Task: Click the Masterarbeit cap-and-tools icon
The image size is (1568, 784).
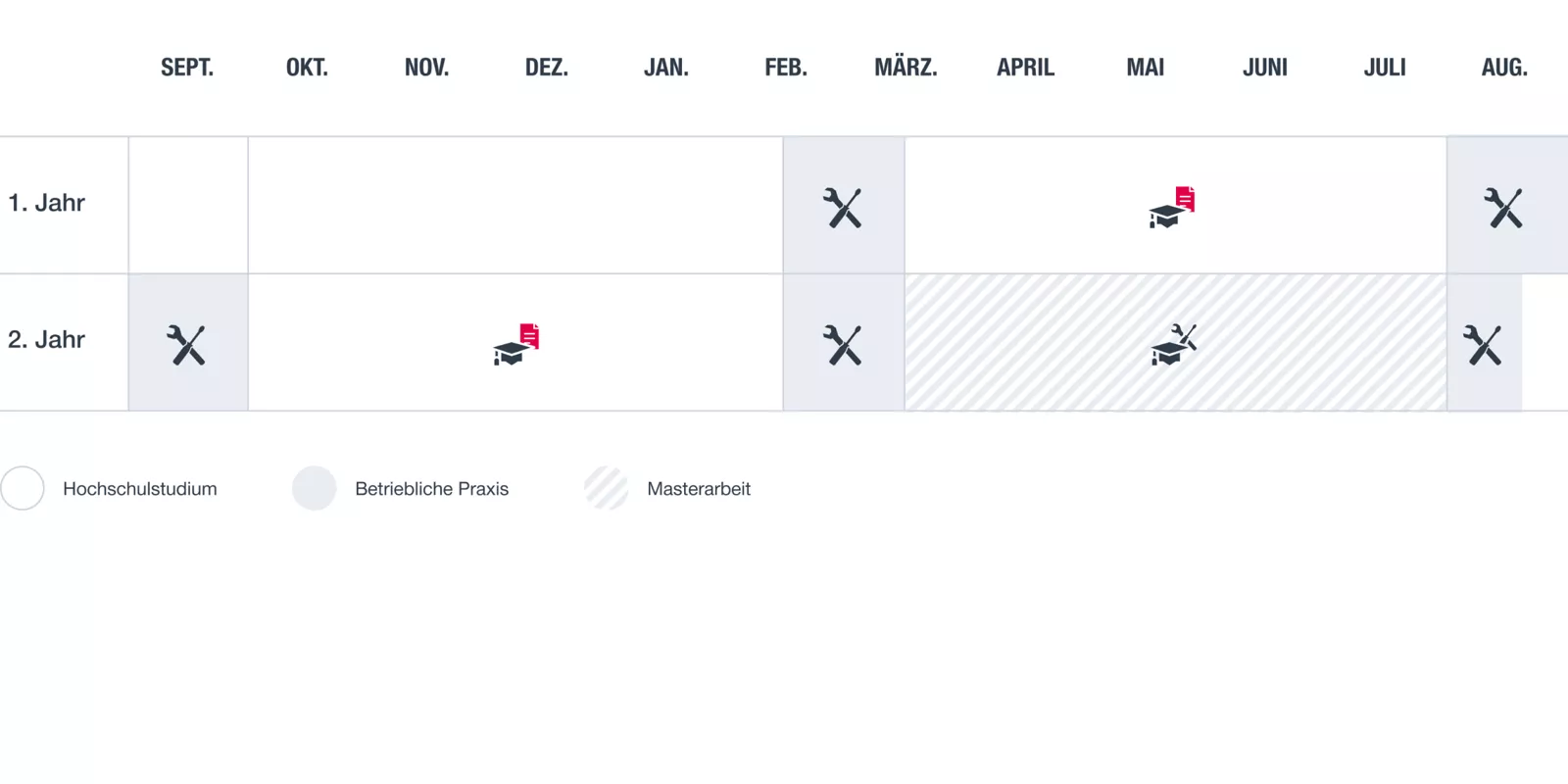Action: pos(1173,345)
